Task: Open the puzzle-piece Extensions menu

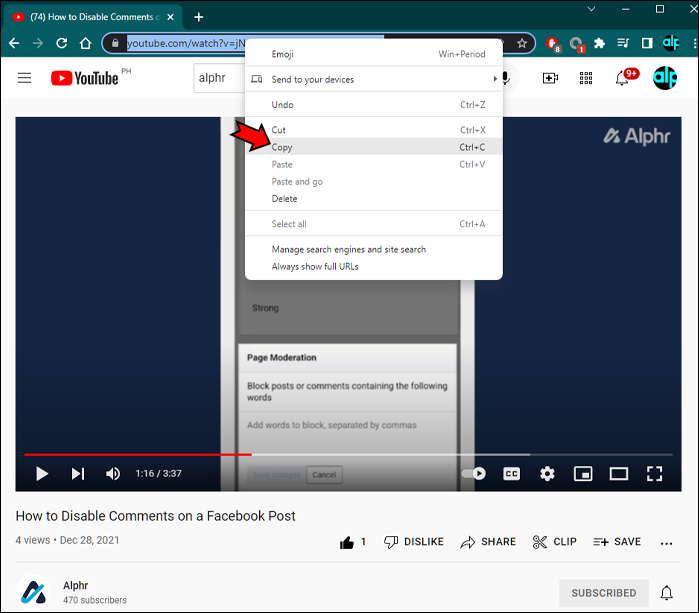Action: (600, 43)
